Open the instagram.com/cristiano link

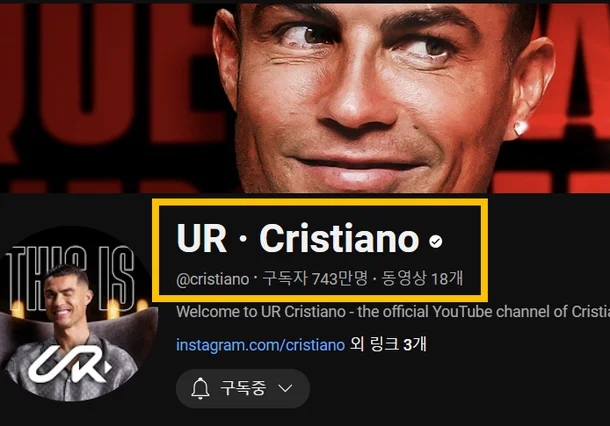point(260,345)
